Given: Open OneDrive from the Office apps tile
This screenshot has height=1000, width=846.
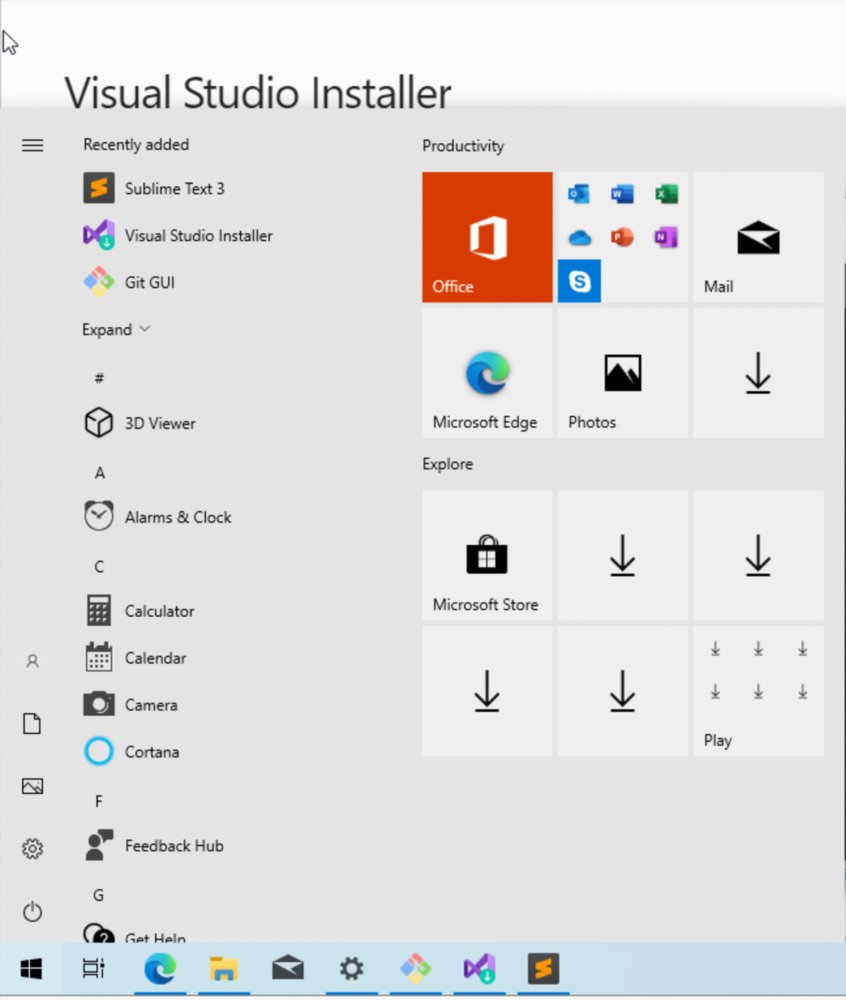Looking at the screenshot, I should pos(579,237).
